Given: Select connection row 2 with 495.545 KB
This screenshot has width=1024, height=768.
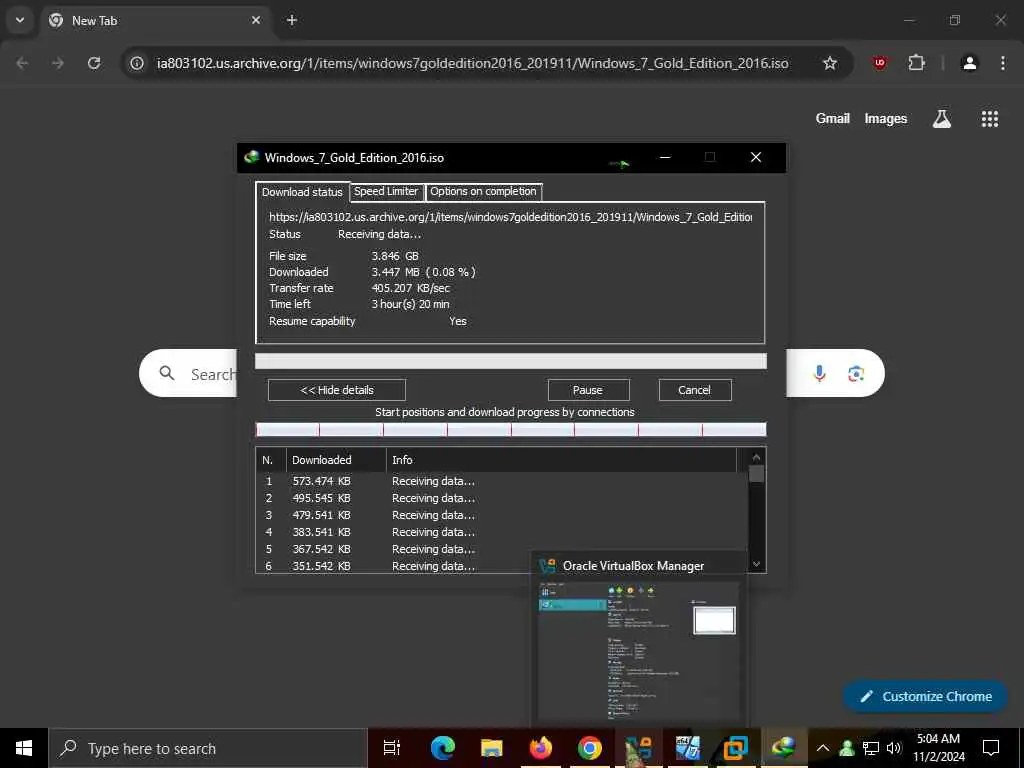Looking at the screenshot, I should [x=502, y=498].
